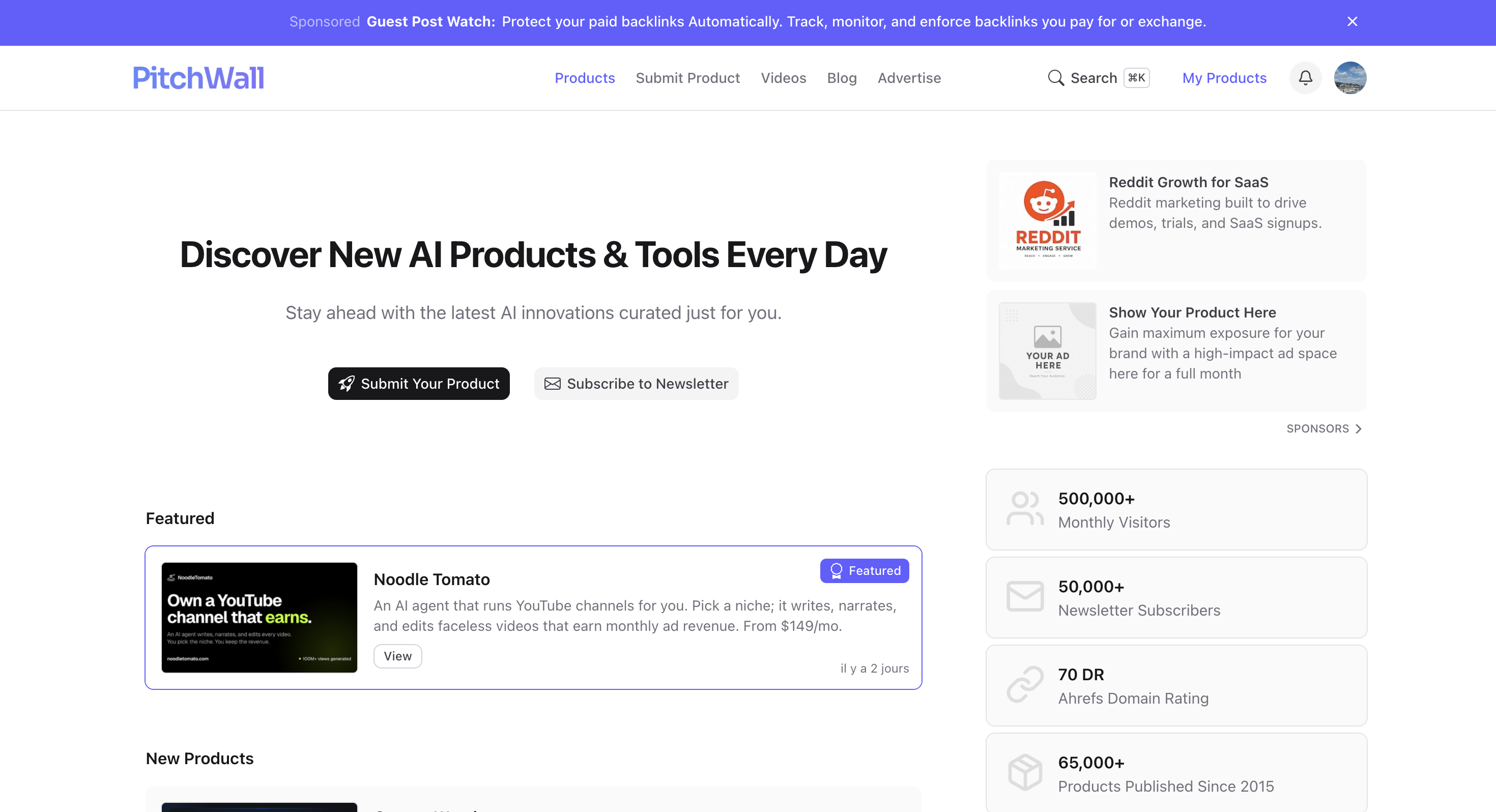Open the Blog nav link

[x=842, y=78]
